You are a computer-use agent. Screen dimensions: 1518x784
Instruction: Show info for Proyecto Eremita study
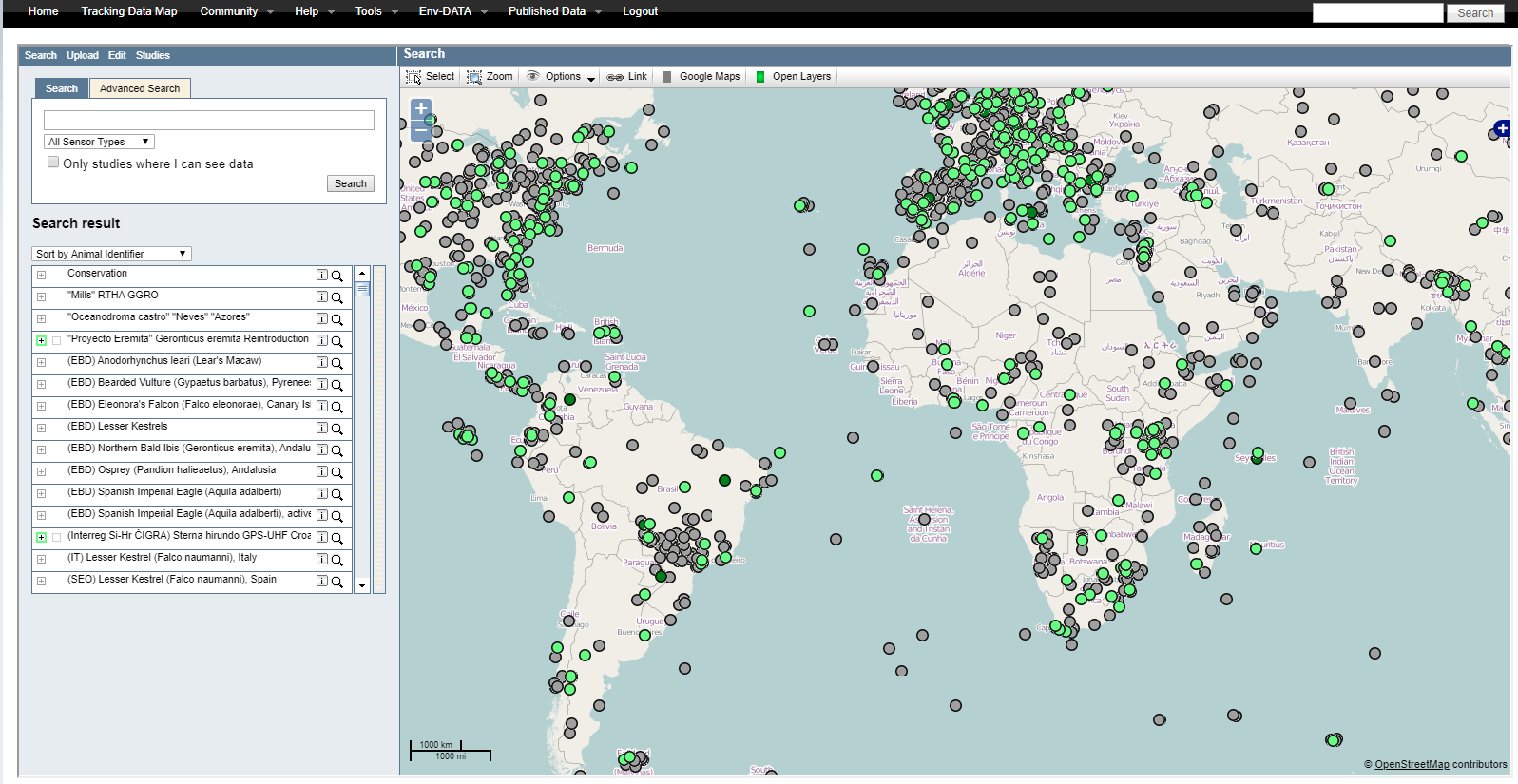[x=321, y=340]
